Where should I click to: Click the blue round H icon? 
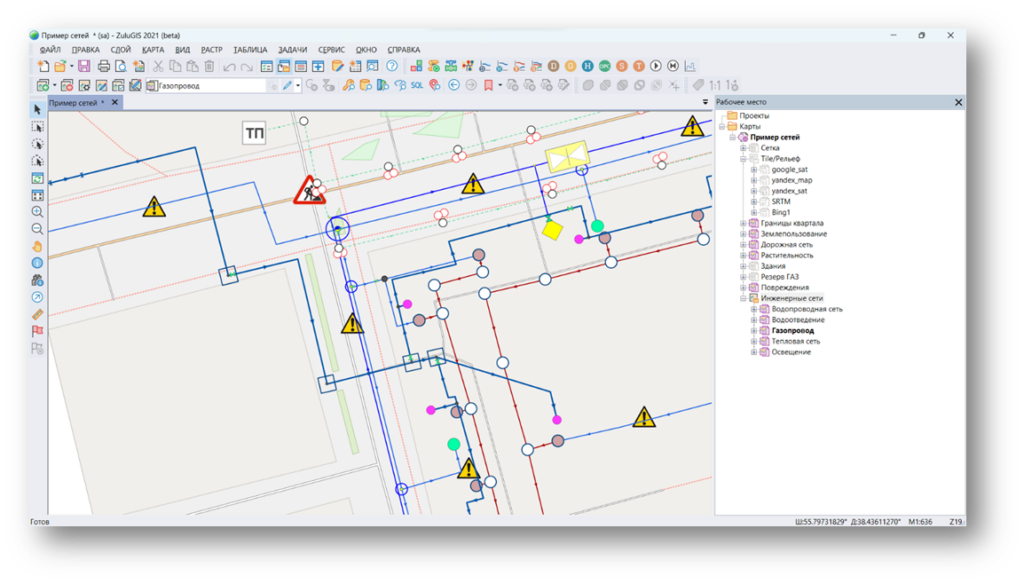tap(588, 66)
